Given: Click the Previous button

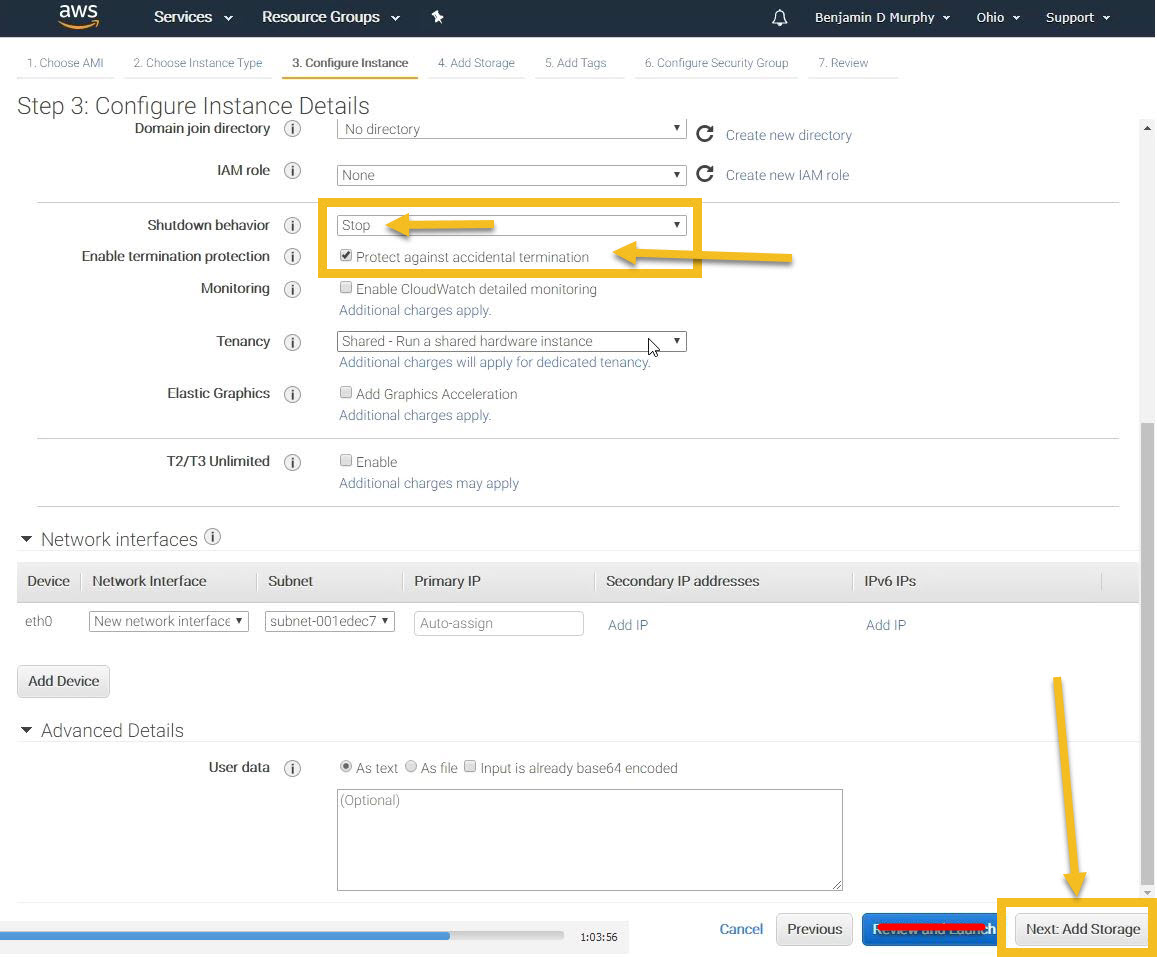Looking at the screenshot, I should (x=814, y=929).
